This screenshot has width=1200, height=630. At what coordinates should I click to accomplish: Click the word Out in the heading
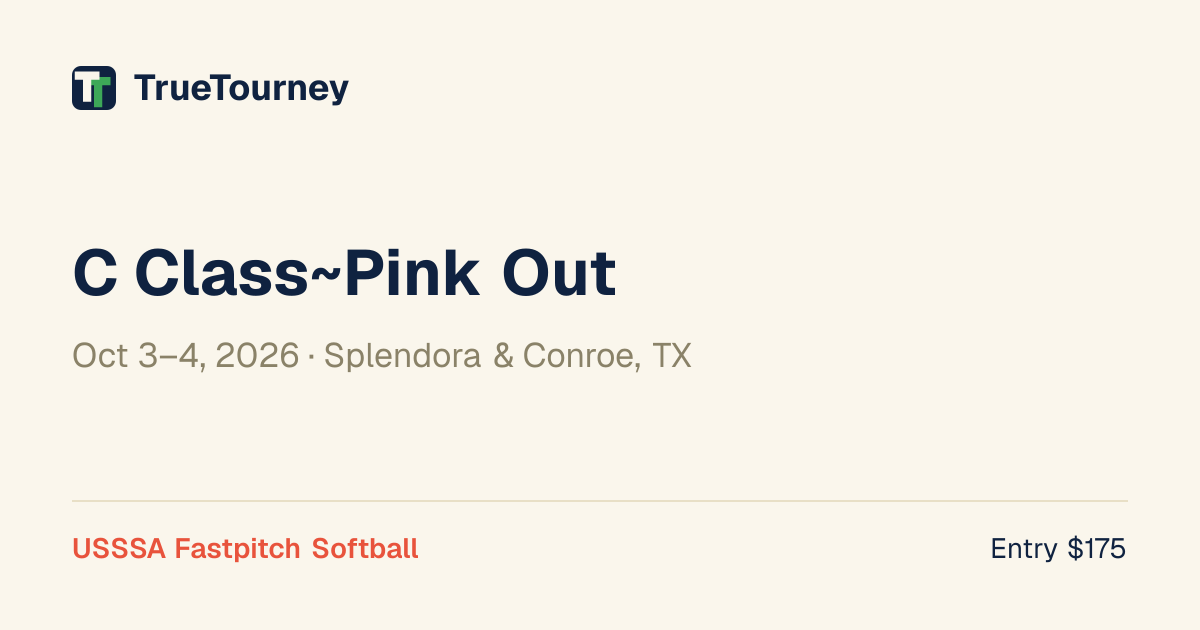point(559,273)
